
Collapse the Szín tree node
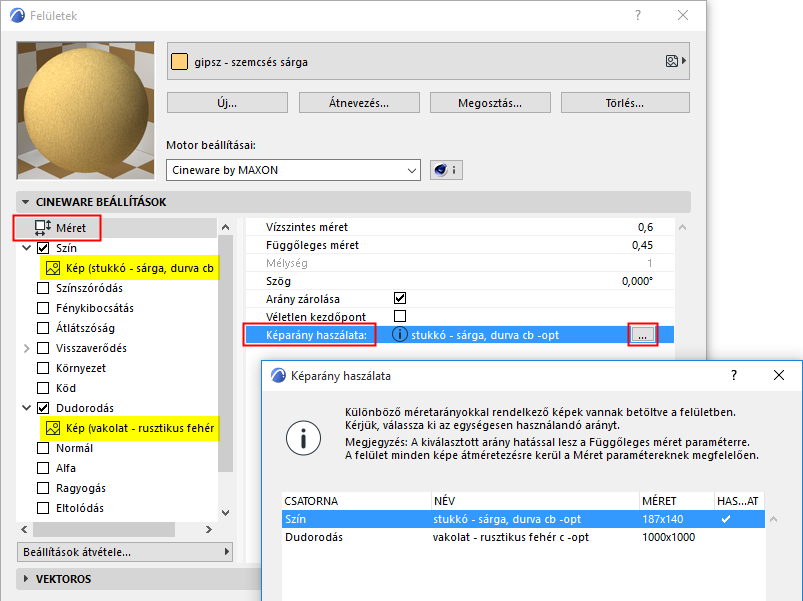tap(27, 248)
